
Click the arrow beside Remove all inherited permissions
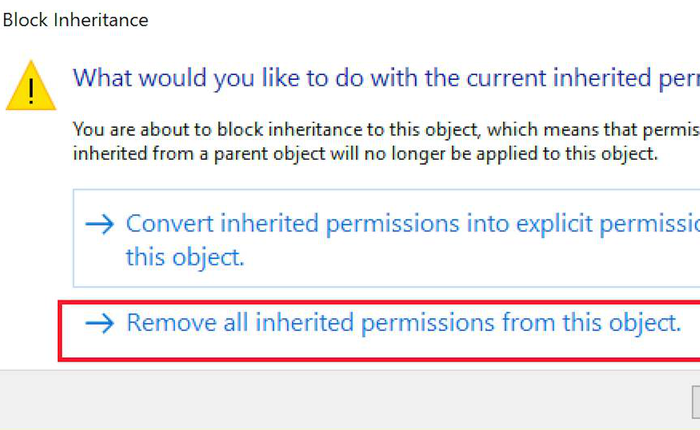100,323
